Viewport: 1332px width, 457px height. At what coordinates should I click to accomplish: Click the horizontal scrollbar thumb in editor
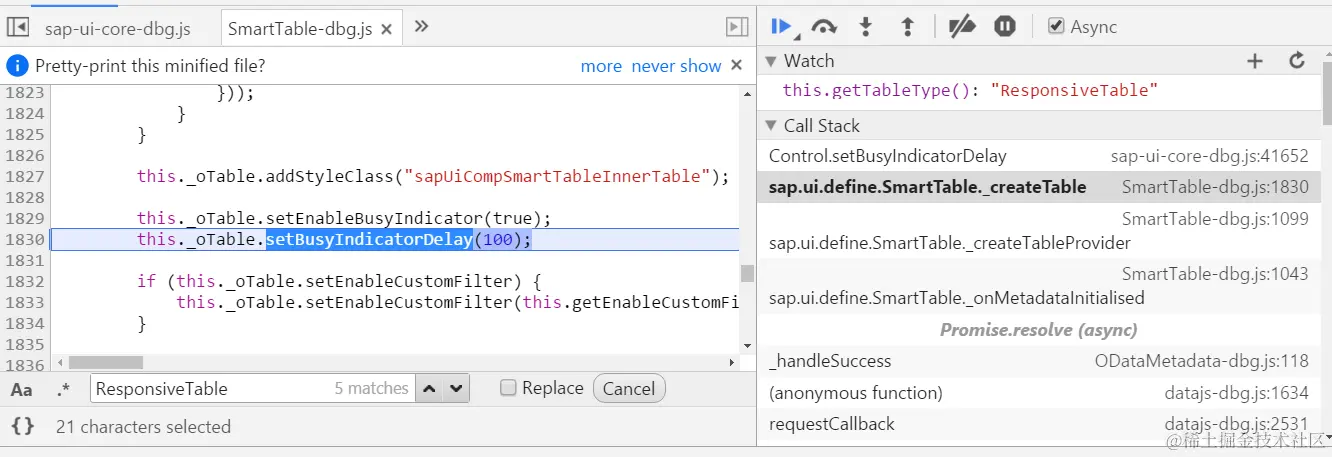[106, 362]
